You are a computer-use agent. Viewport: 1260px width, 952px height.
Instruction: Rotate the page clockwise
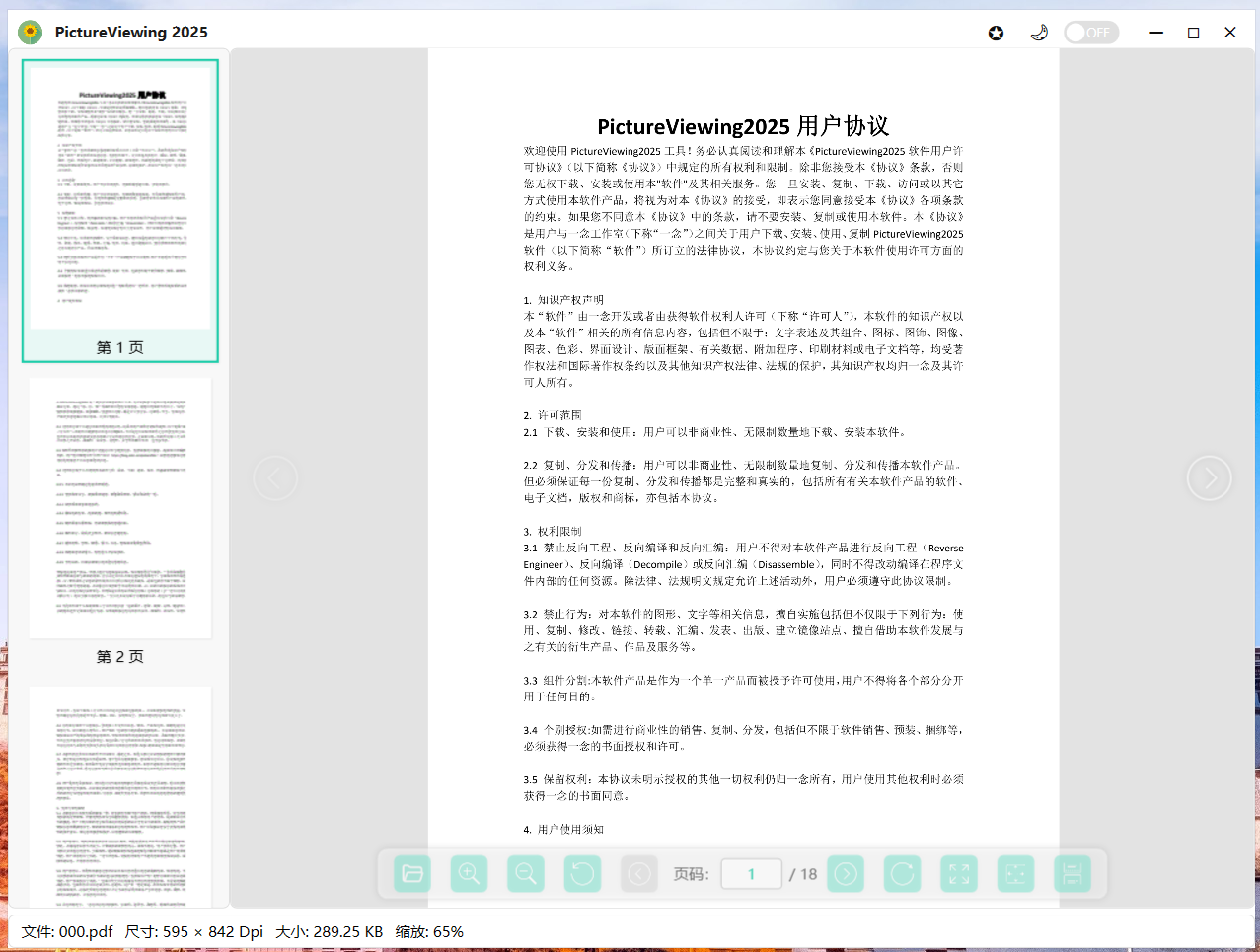tap(902, 873)
